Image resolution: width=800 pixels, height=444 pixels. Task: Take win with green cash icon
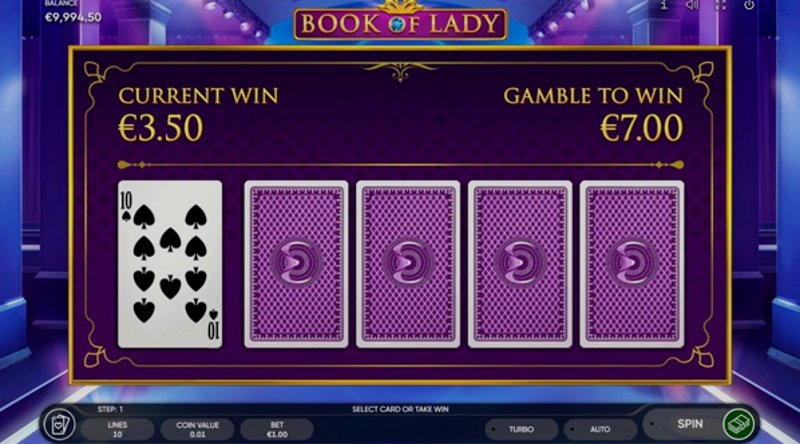tap(738, 424)
